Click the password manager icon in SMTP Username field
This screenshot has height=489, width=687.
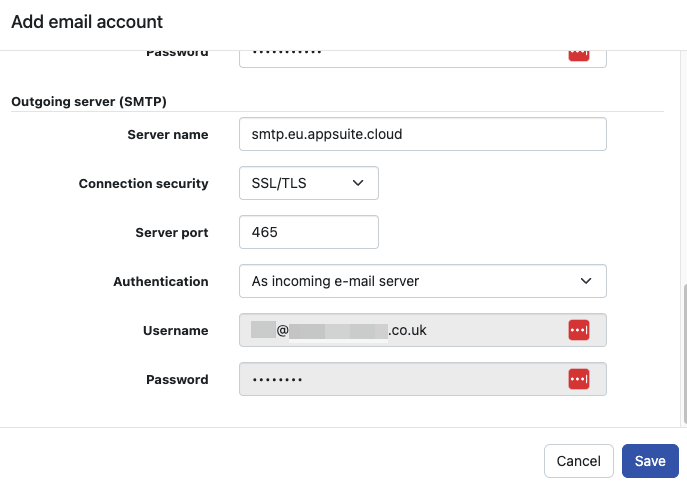[x=578, y=330]
